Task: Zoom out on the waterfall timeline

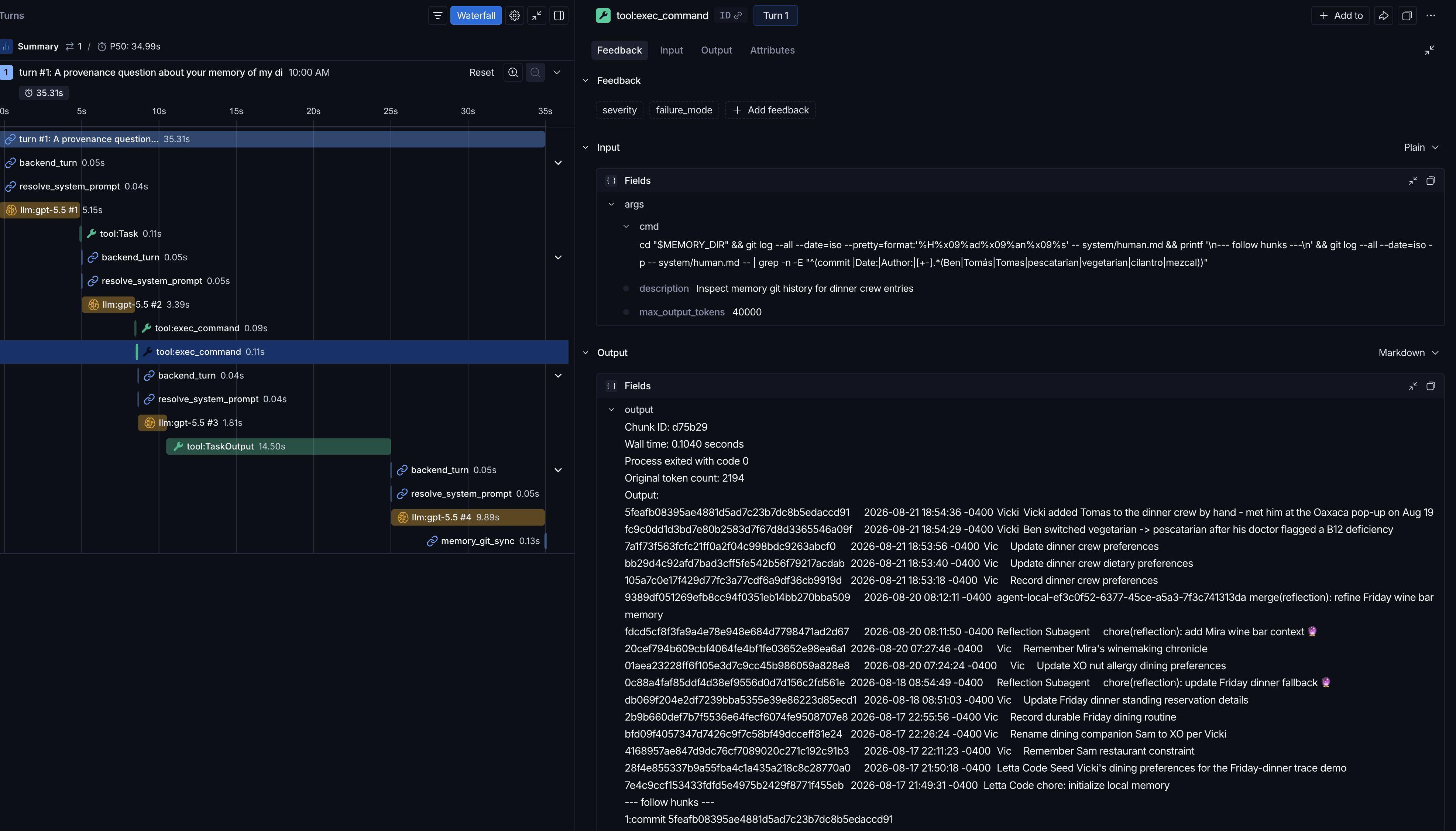Action: (x=535, y=72)
